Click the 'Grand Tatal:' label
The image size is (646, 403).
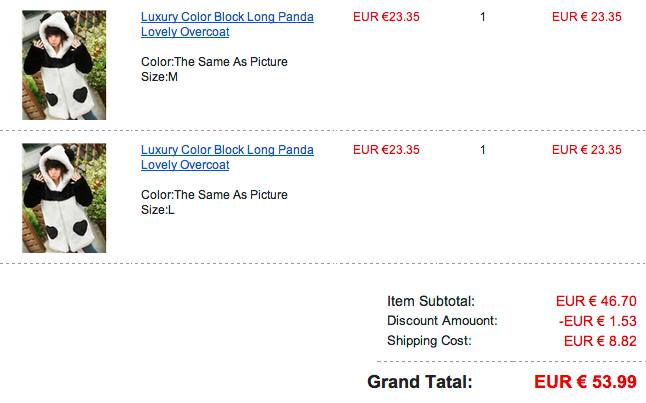(420, 382)
